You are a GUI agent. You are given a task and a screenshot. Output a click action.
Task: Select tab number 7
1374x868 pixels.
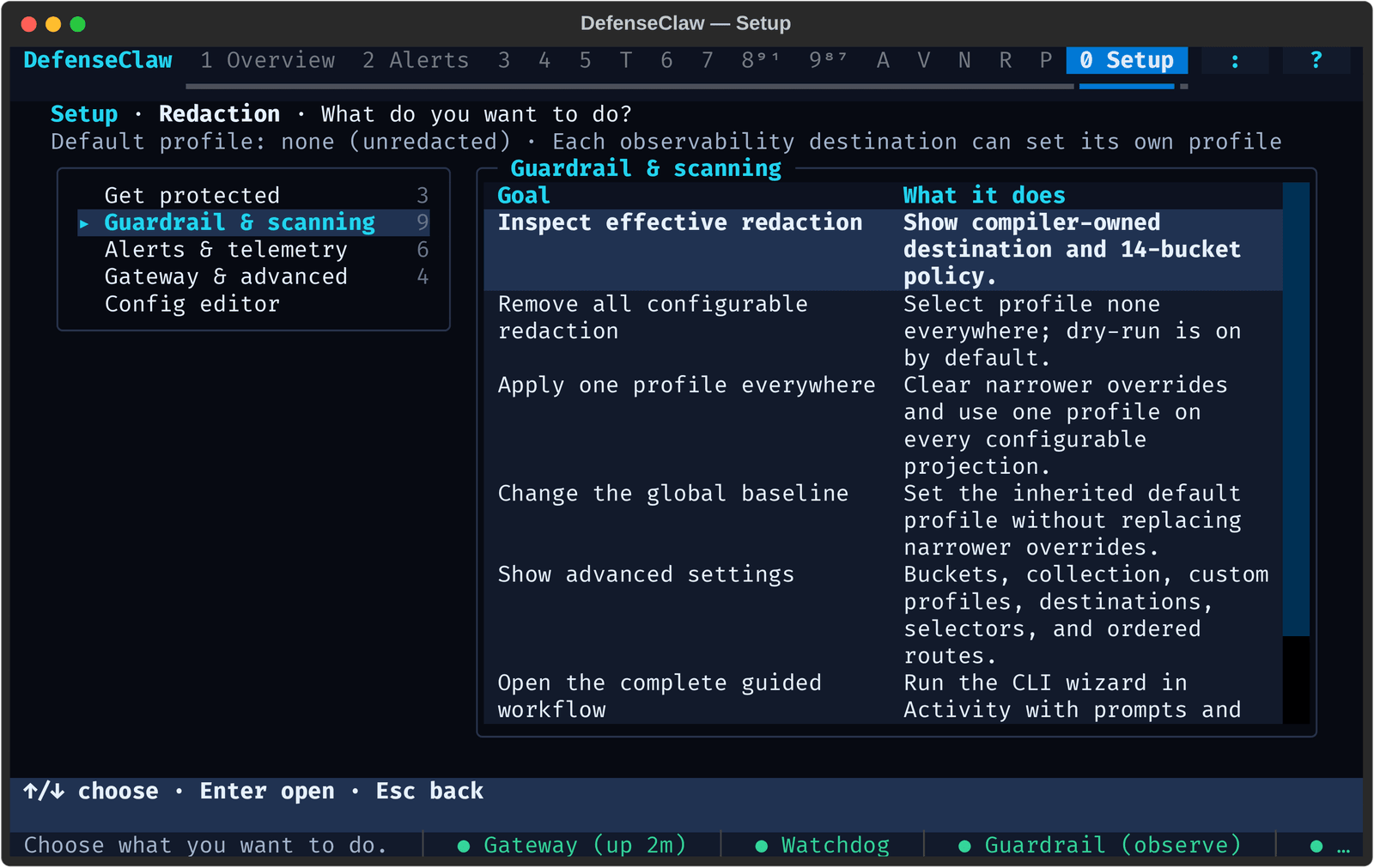[707, 60]
